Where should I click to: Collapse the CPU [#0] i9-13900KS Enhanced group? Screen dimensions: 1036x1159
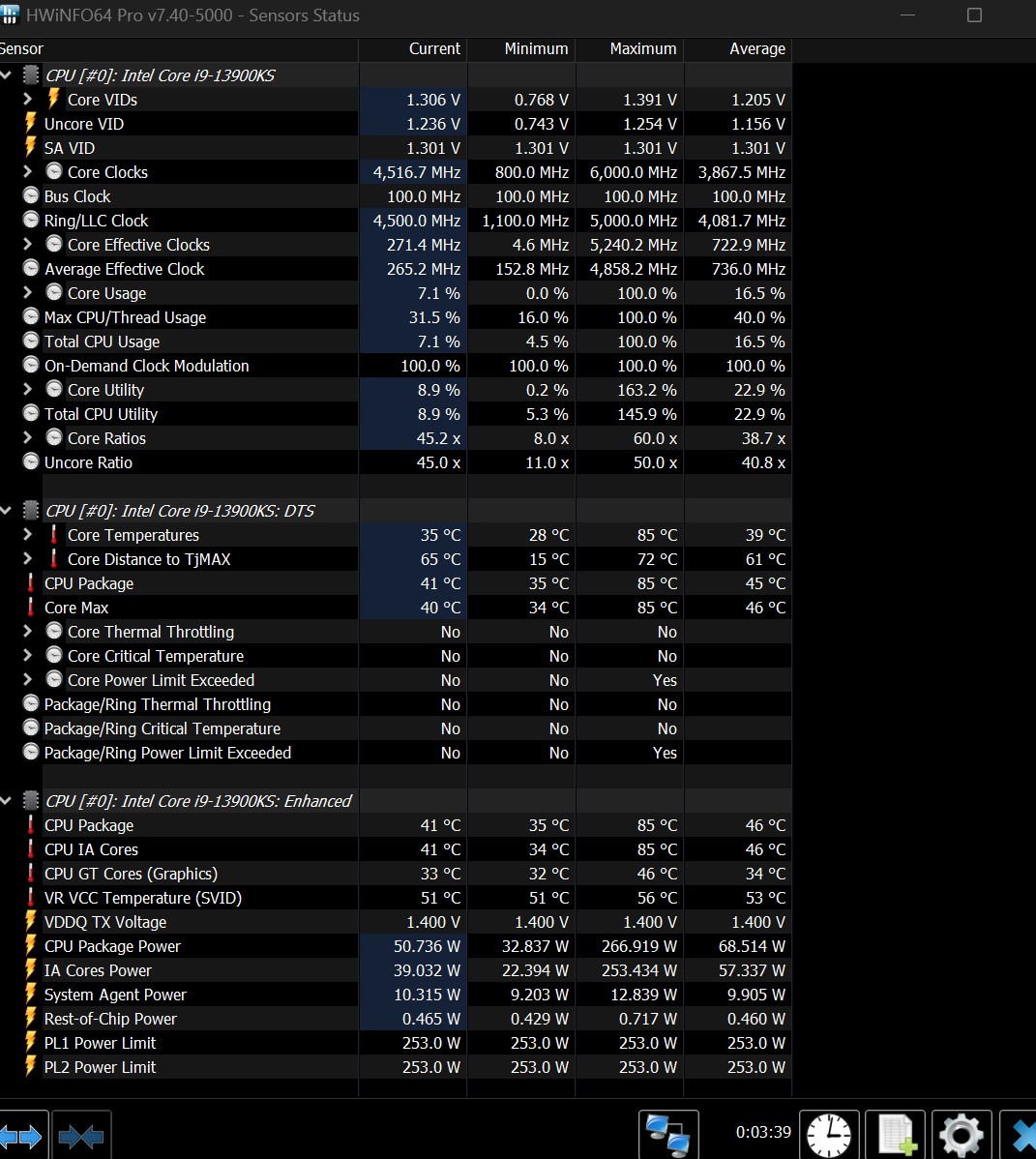pyautogui.click(x=6, y=800)
